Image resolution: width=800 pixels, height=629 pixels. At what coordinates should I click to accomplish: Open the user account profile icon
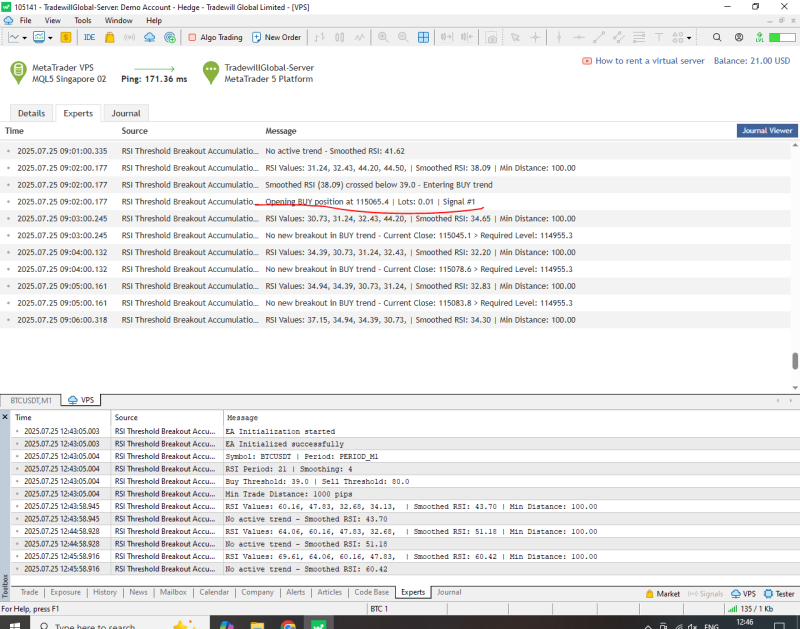(x=739, y=37)
